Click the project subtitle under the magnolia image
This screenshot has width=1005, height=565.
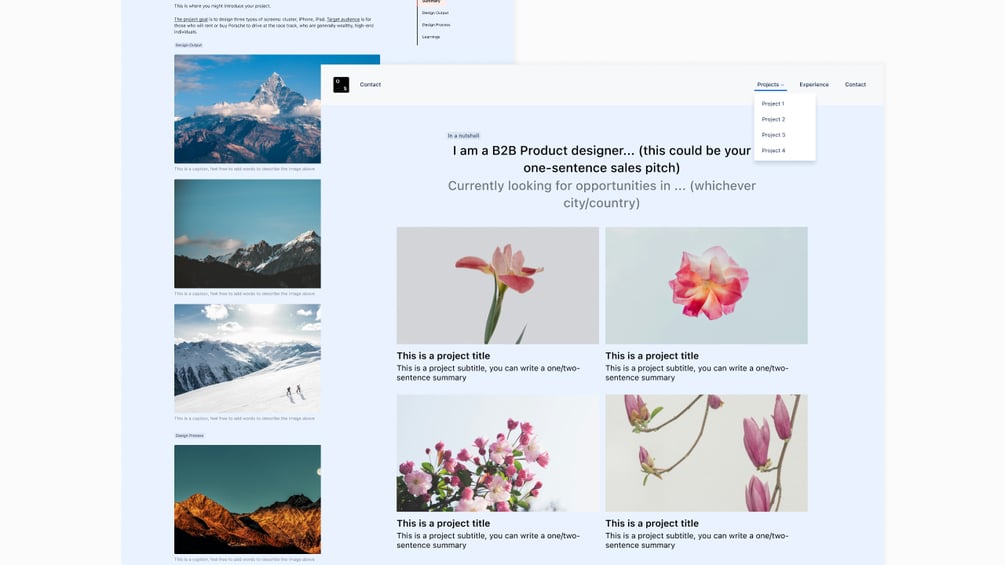pos(697,541)
